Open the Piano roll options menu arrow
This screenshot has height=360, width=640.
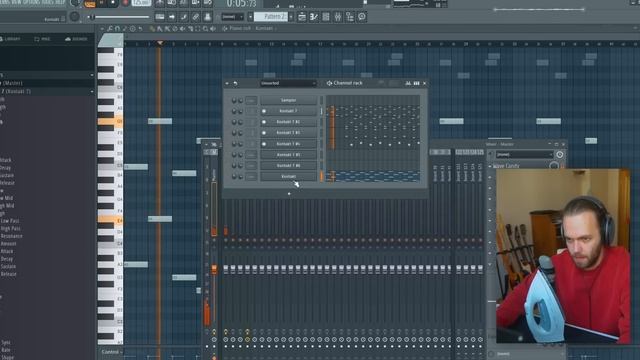tap(102, 29)
